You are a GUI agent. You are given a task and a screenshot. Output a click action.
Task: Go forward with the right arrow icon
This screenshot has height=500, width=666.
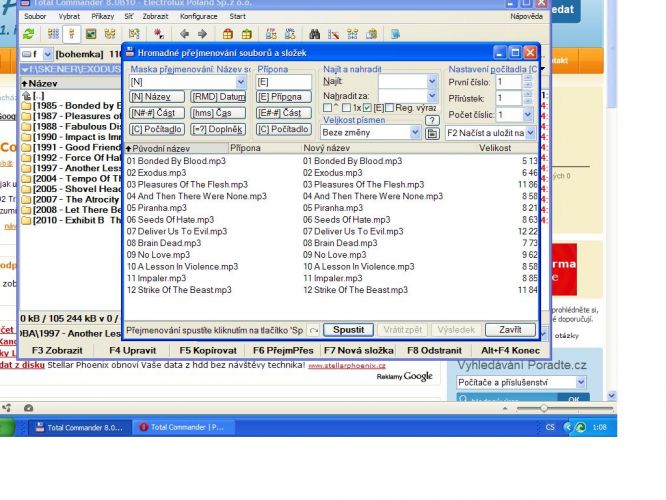[202, 34]
